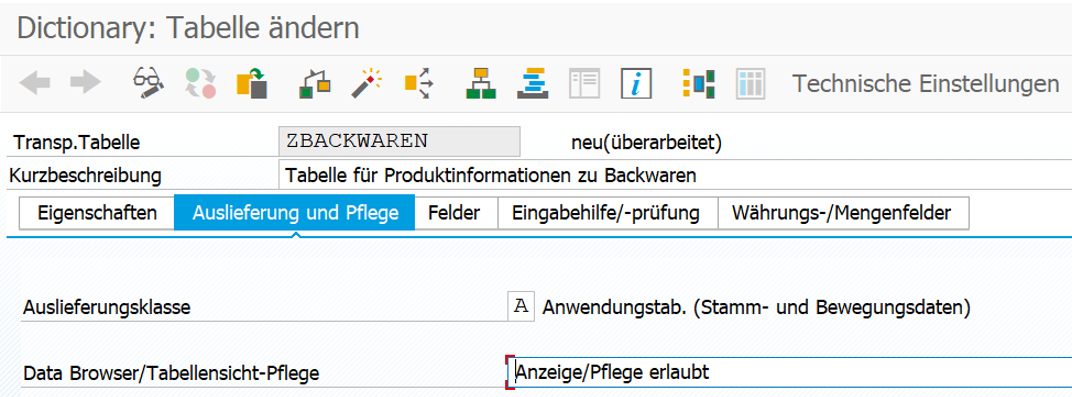Click the greyed-out forward arrow icon
This screenshot has width=1072, height=397.
click(86, 83)
